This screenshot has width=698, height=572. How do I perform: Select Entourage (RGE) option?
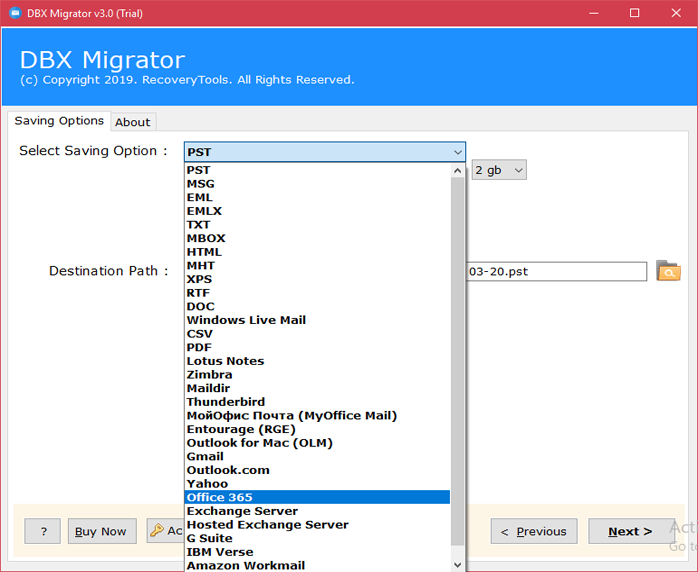tap(317, 429)
